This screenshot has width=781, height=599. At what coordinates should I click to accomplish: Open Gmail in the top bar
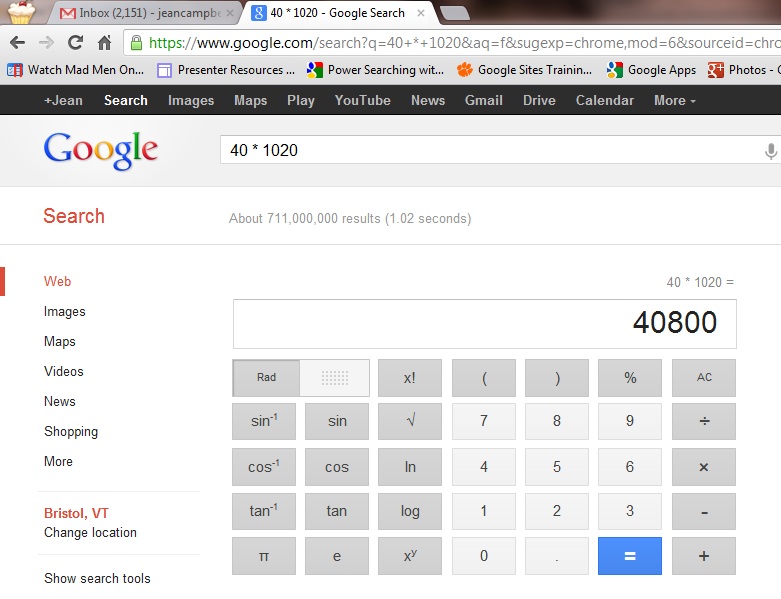[x=484, y=100]
